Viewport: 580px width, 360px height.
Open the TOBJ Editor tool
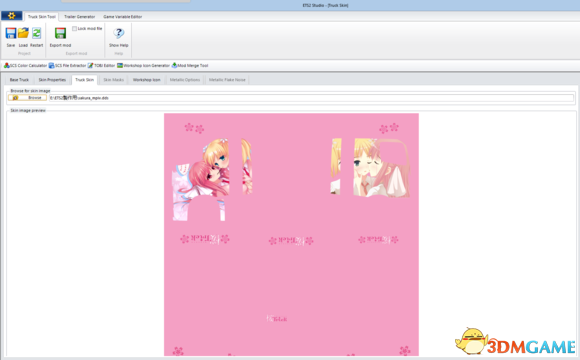101,65
